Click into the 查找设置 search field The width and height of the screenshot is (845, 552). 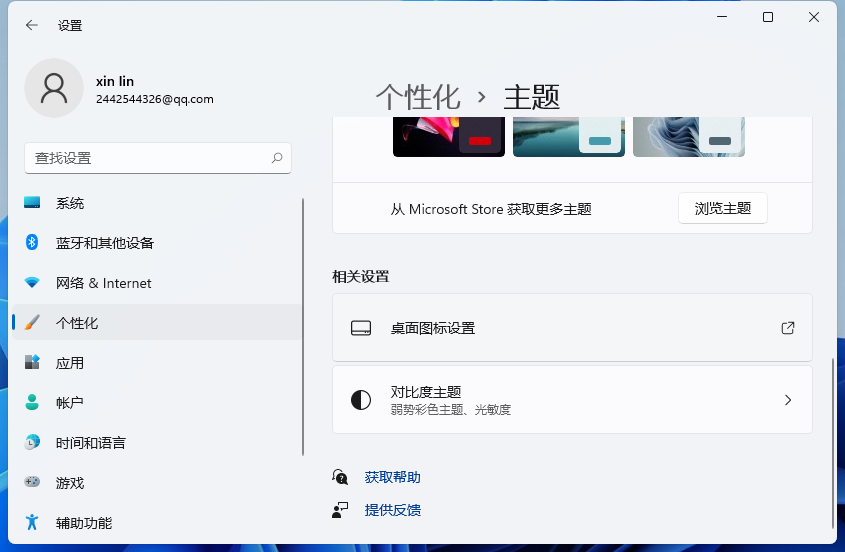tap(145, 158)
